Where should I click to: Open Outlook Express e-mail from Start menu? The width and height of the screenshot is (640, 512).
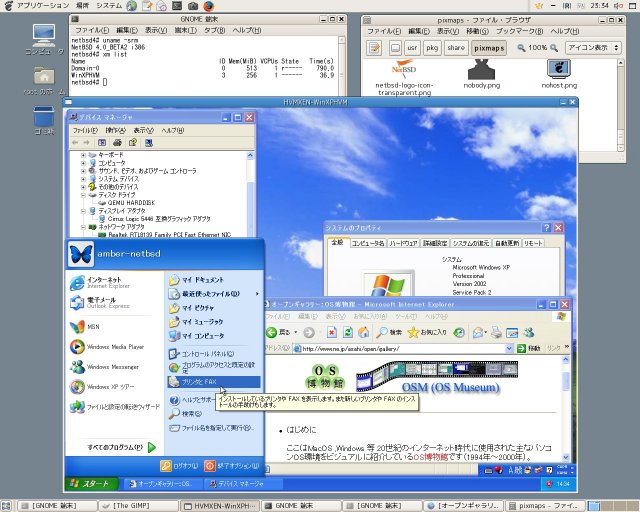tap(100, 303)
